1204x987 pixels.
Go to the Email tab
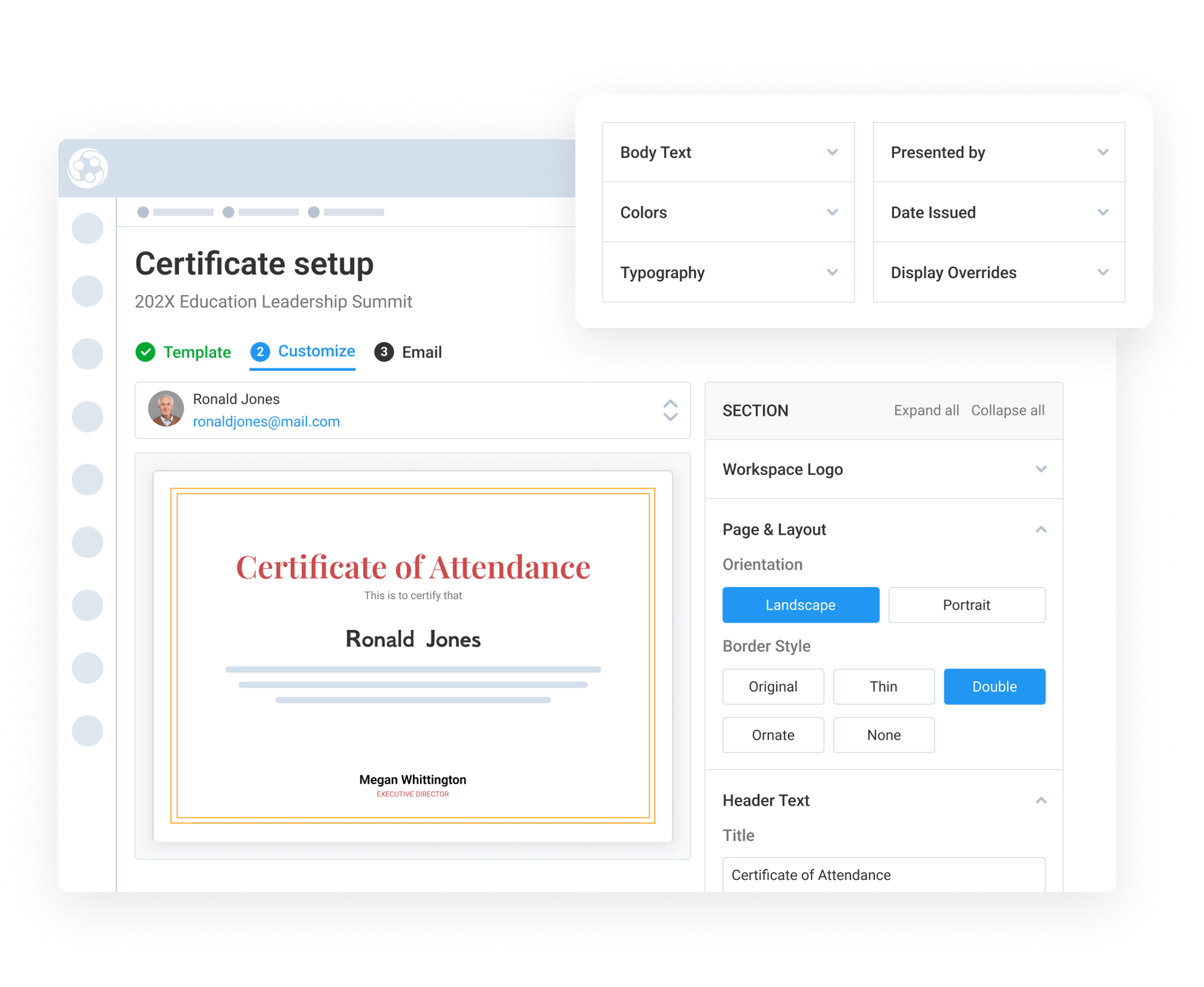[408, 352]
